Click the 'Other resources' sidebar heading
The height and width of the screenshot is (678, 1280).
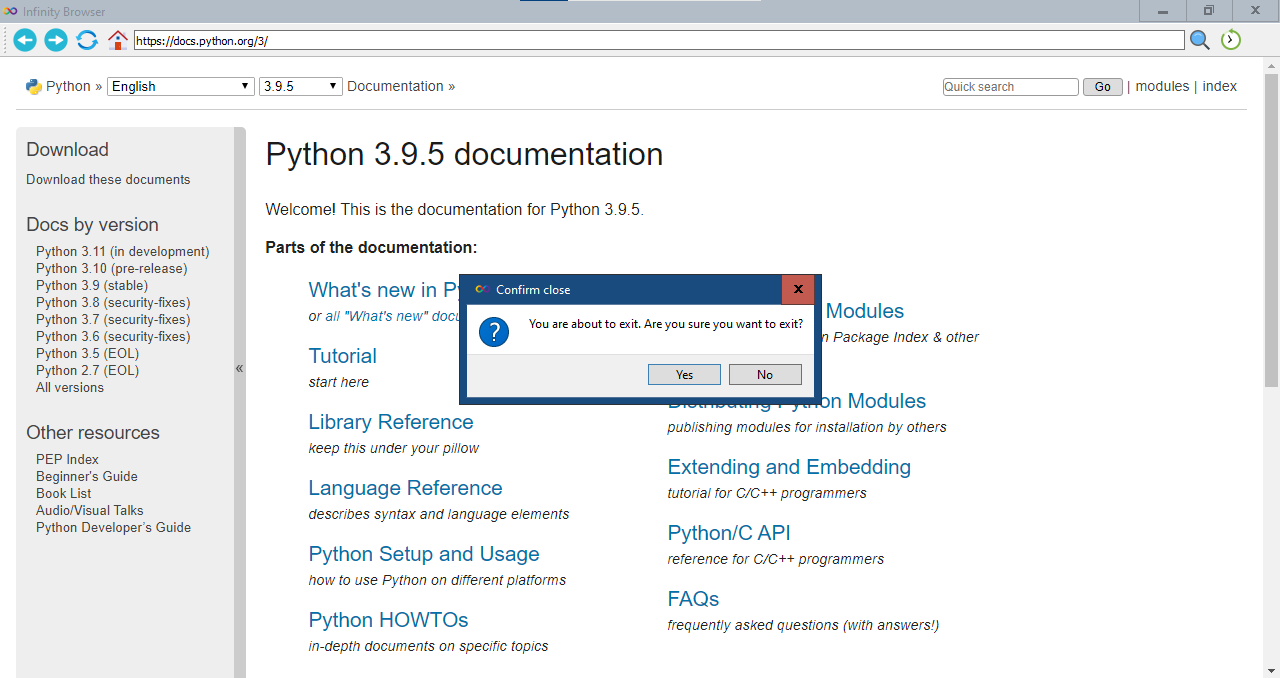click(x=93, y=433)
